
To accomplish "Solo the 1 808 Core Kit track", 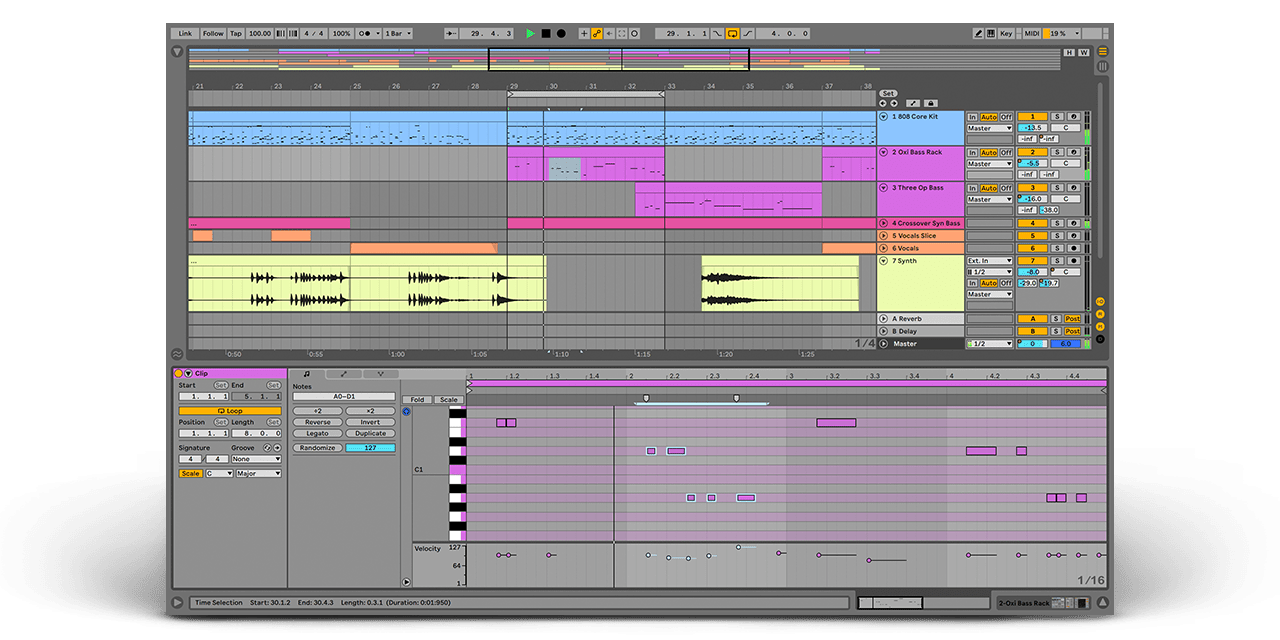I will click(x=1056, y=117).
